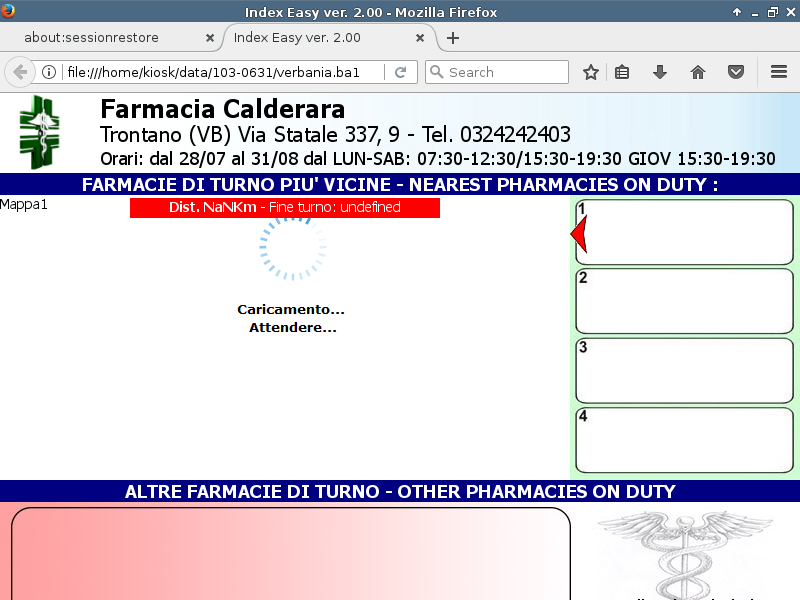This screenshot has width=800, height=600.
Task: Open the Firefox hamburger menu
Action: [779, 72]
